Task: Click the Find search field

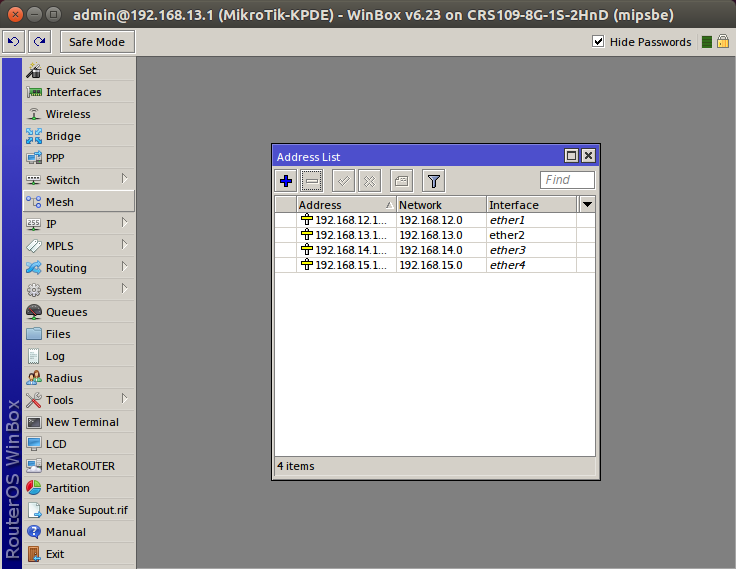Action: pos(567,180)
